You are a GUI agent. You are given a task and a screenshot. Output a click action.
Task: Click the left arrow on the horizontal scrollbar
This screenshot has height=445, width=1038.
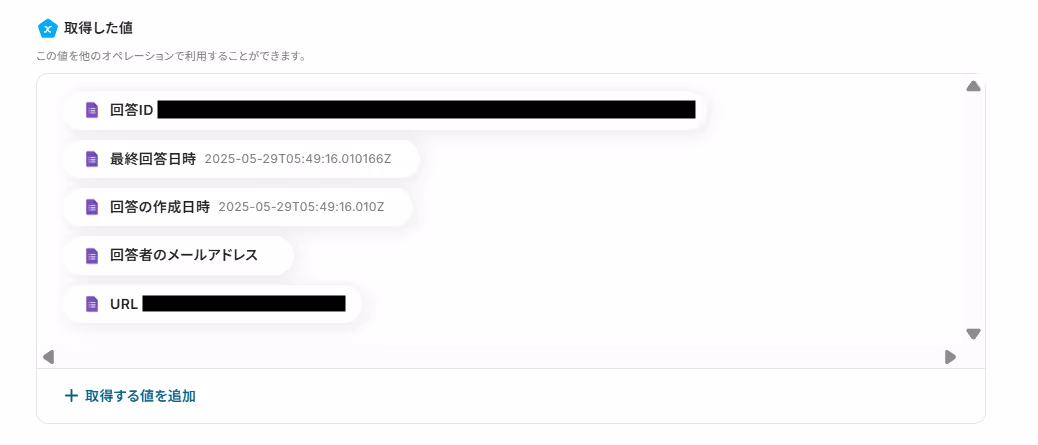coord(48,358)
